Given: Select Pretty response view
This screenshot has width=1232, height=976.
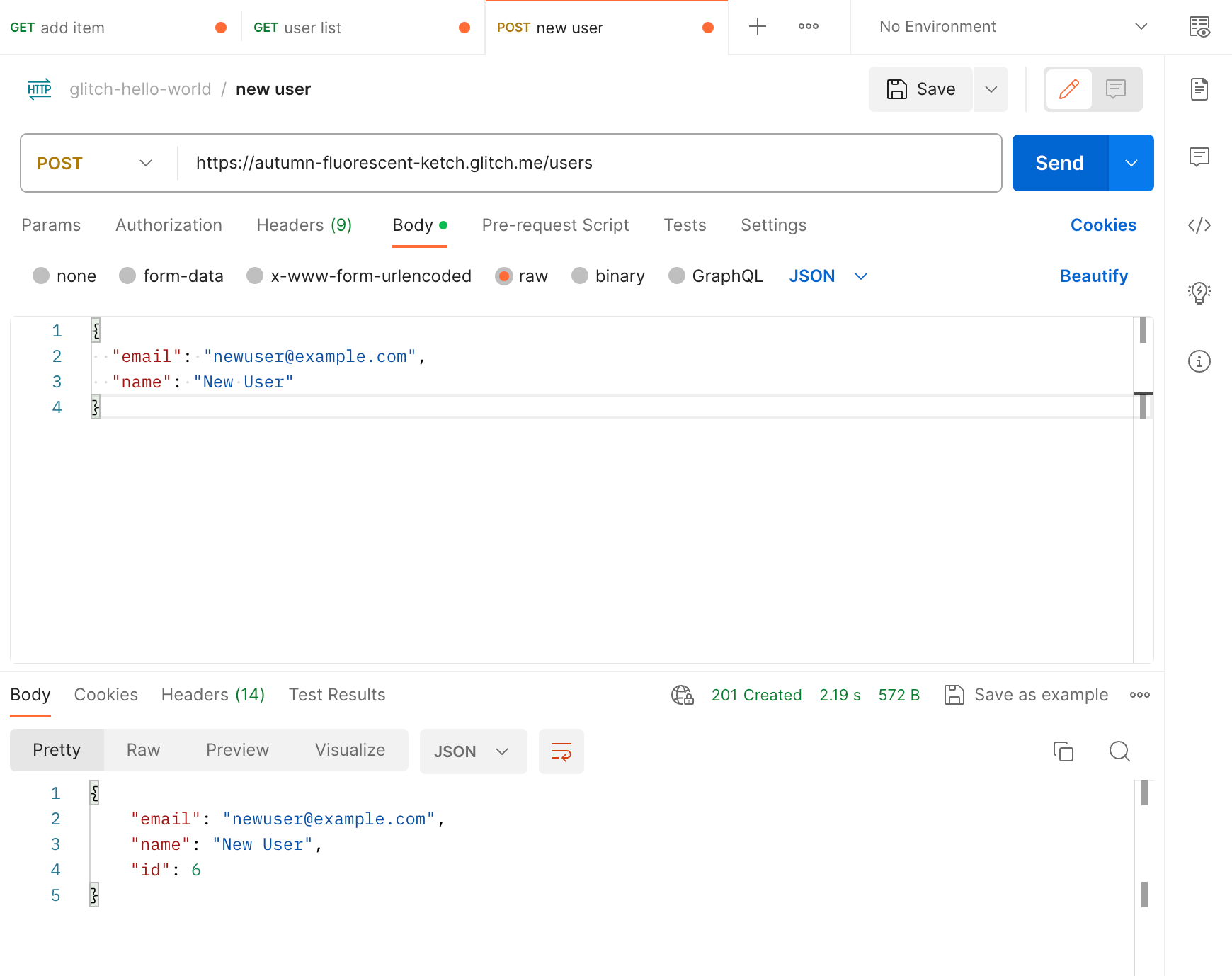Looking at the screenshot, I should 57,750.
